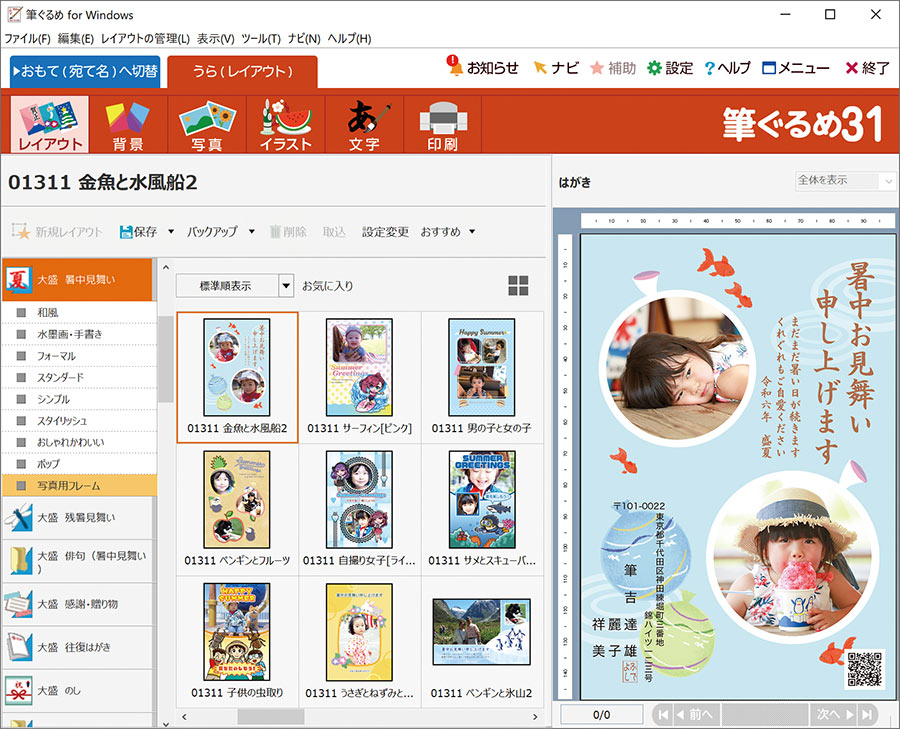Viewport: 900px width, 729px height.
Task: Select the 背景 (Background) tool
Action: pyautogui.click(x=127, y=123)
